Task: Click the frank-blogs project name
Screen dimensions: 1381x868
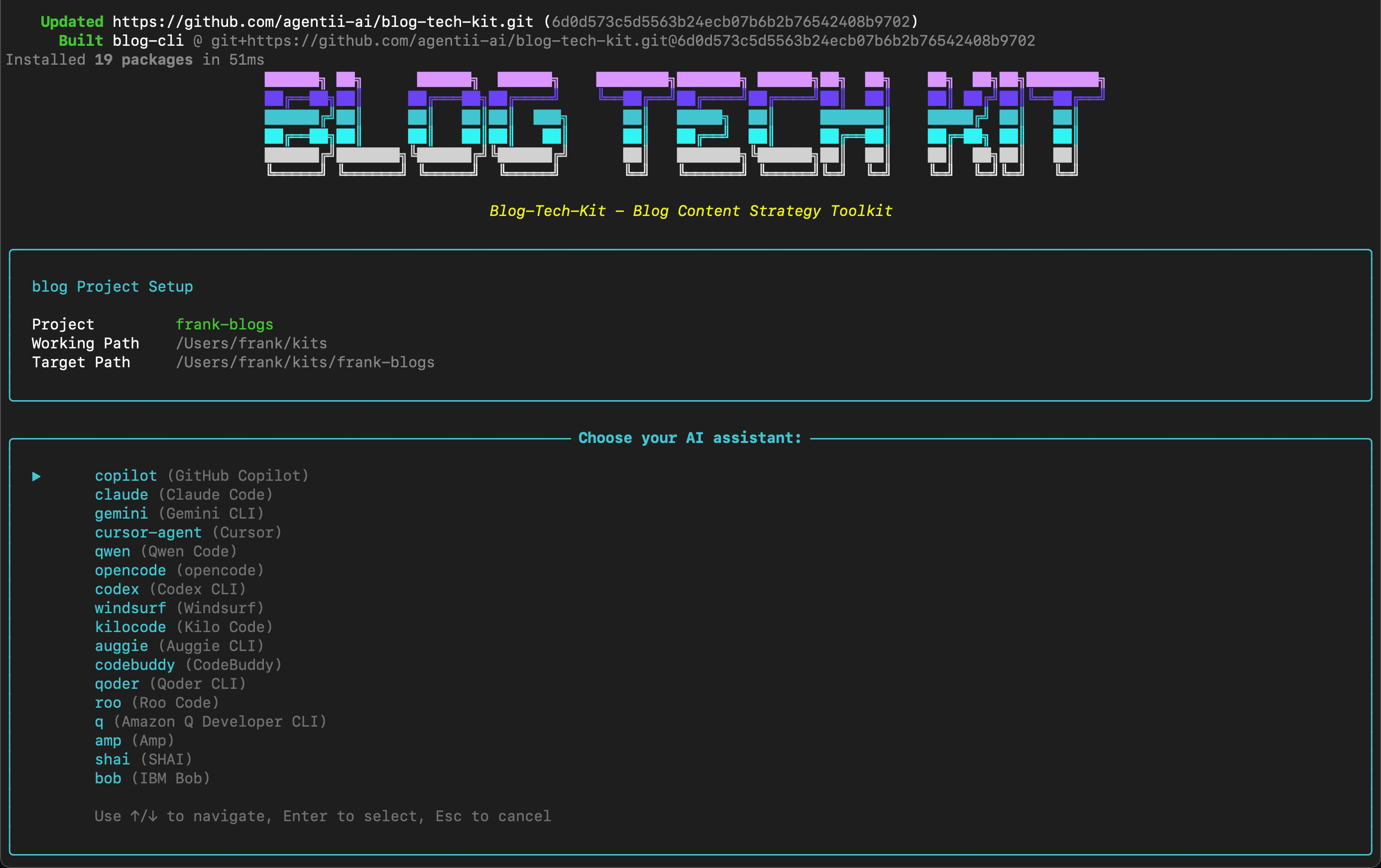Action: [x=224, y=325]
